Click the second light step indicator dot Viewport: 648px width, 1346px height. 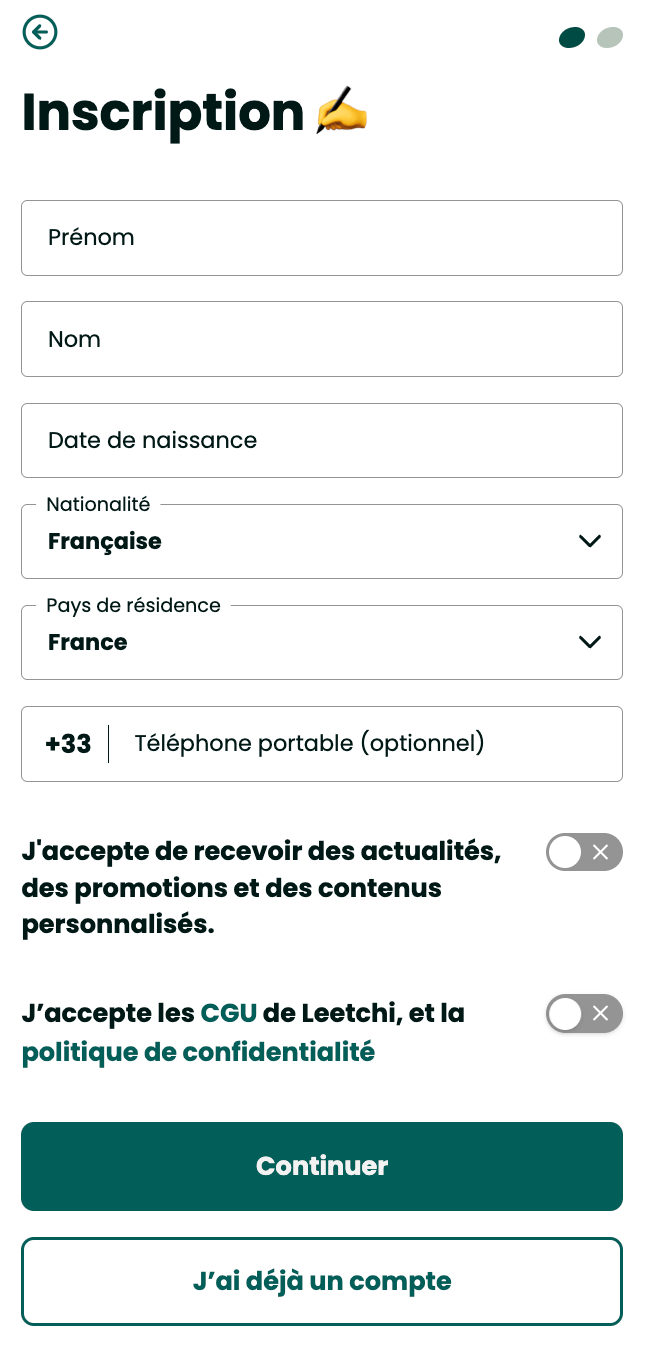609,38
